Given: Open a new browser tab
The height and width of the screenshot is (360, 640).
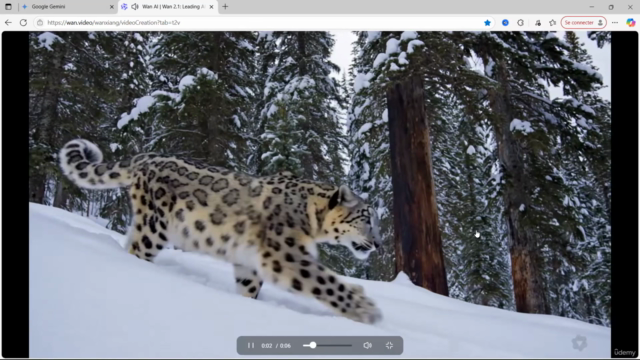Looking at the screenshot, I should (x=225, y=7).
